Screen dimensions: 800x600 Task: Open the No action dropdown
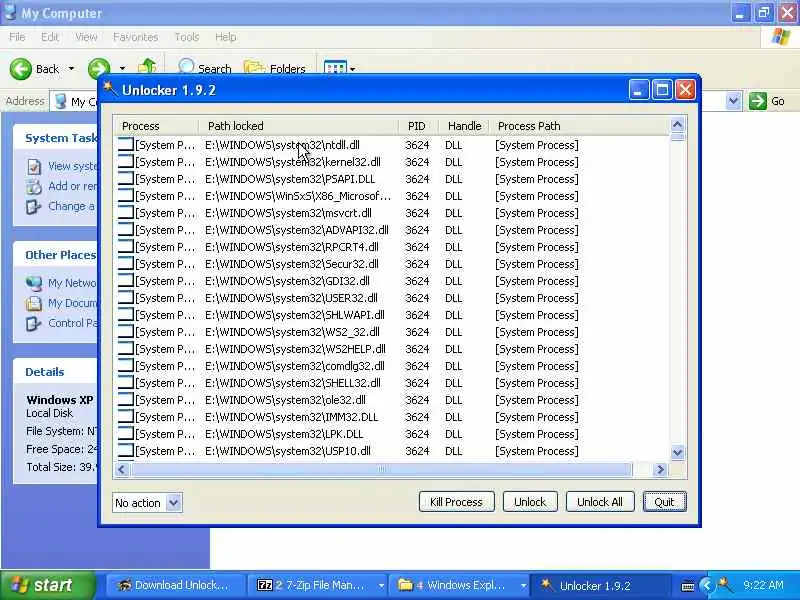147,503
